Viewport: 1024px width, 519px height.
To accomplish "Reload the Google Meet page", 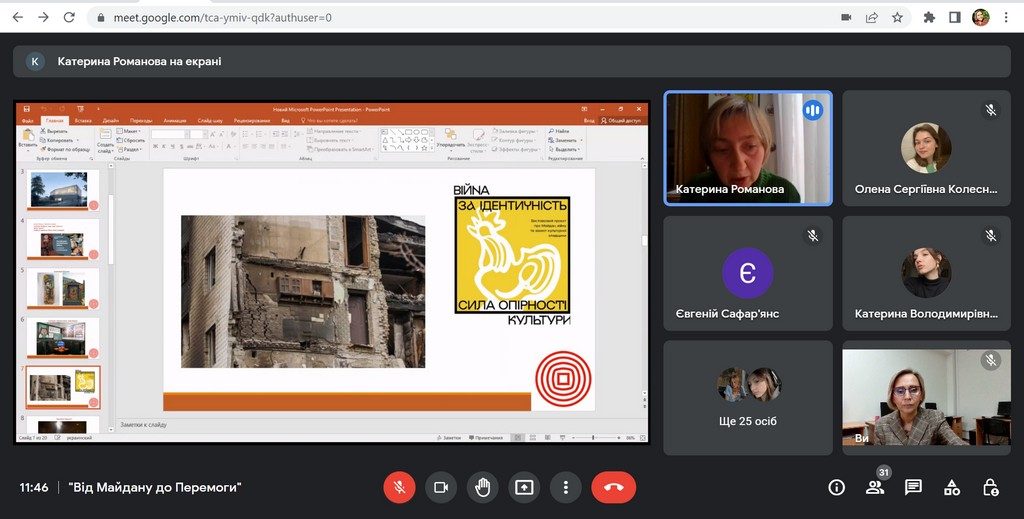I will (x=69, y=17).
